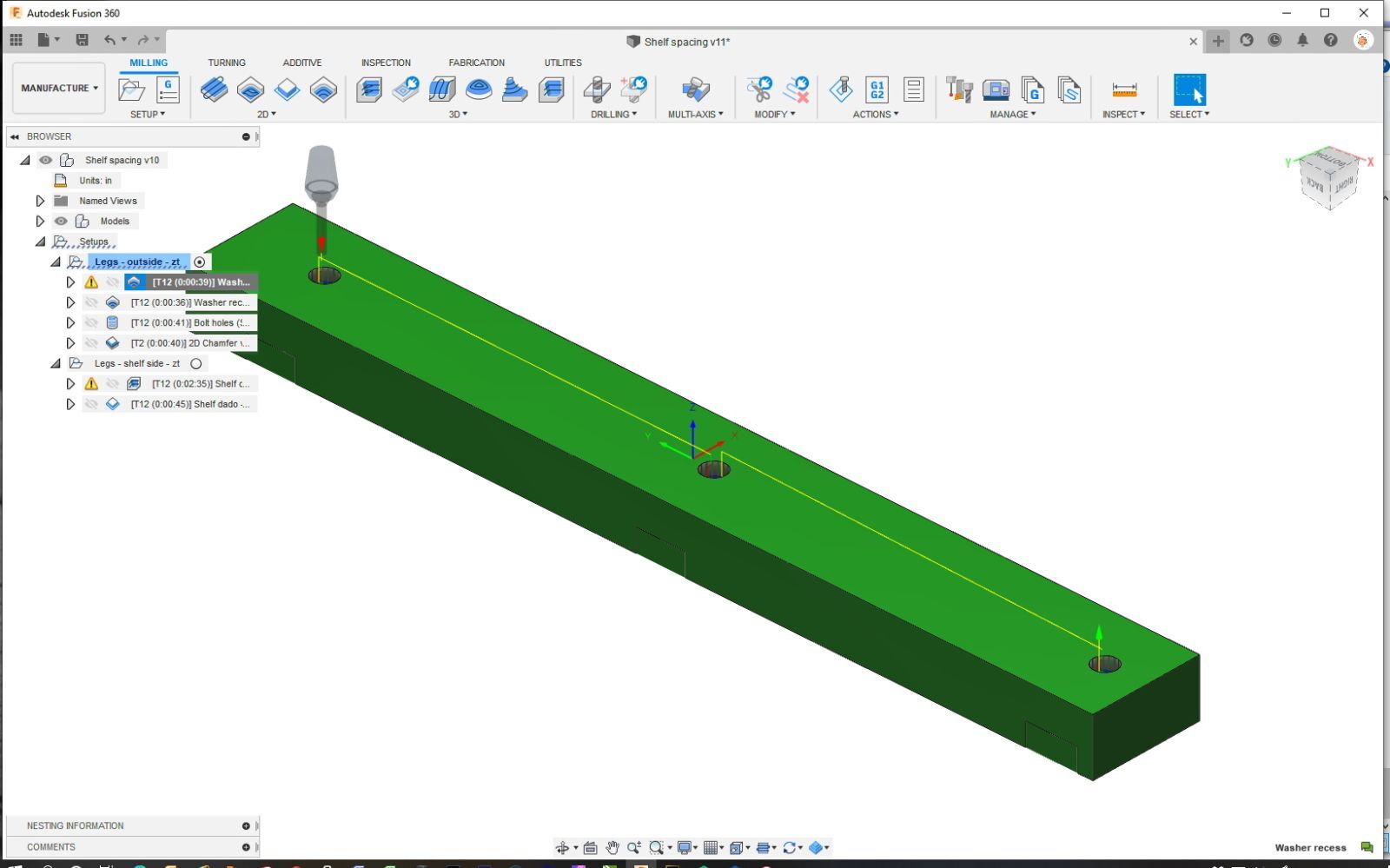Click the Drill icon in the Drilling group
1390x868 pixels.
pos(596,89)
